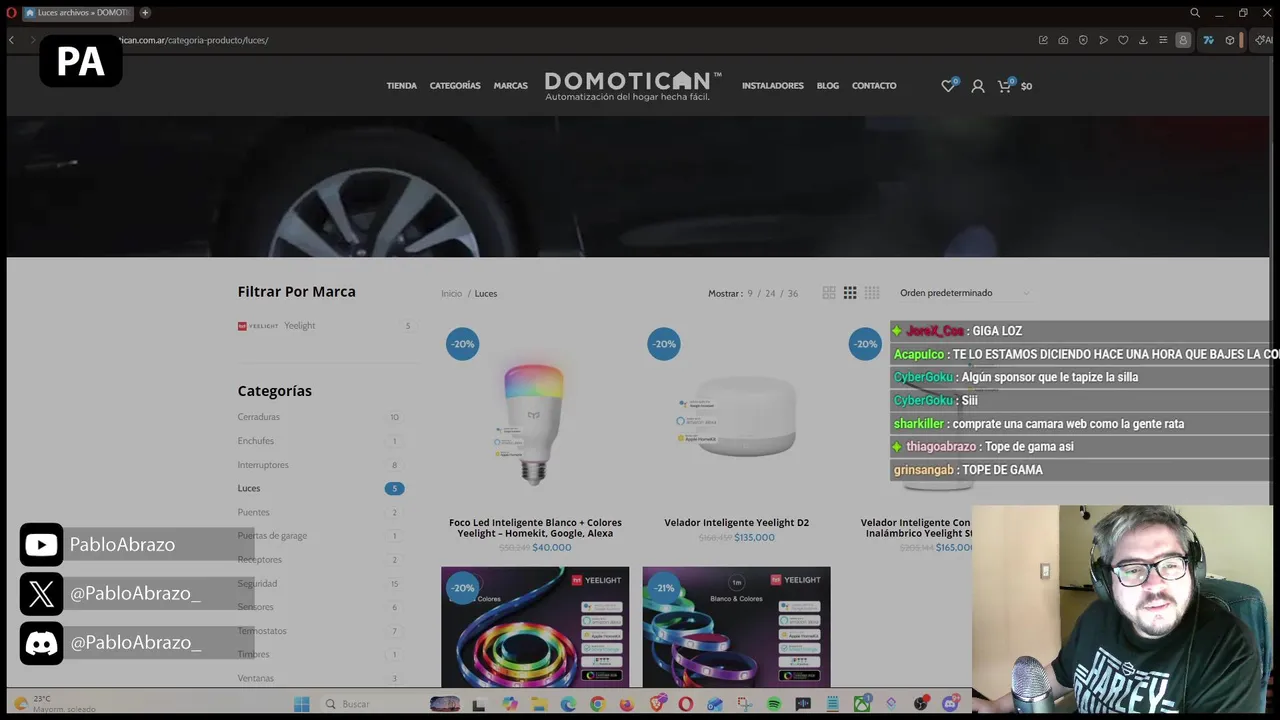
Task: Open the Inicio breadcrumb link
Action: click(452, 294)
